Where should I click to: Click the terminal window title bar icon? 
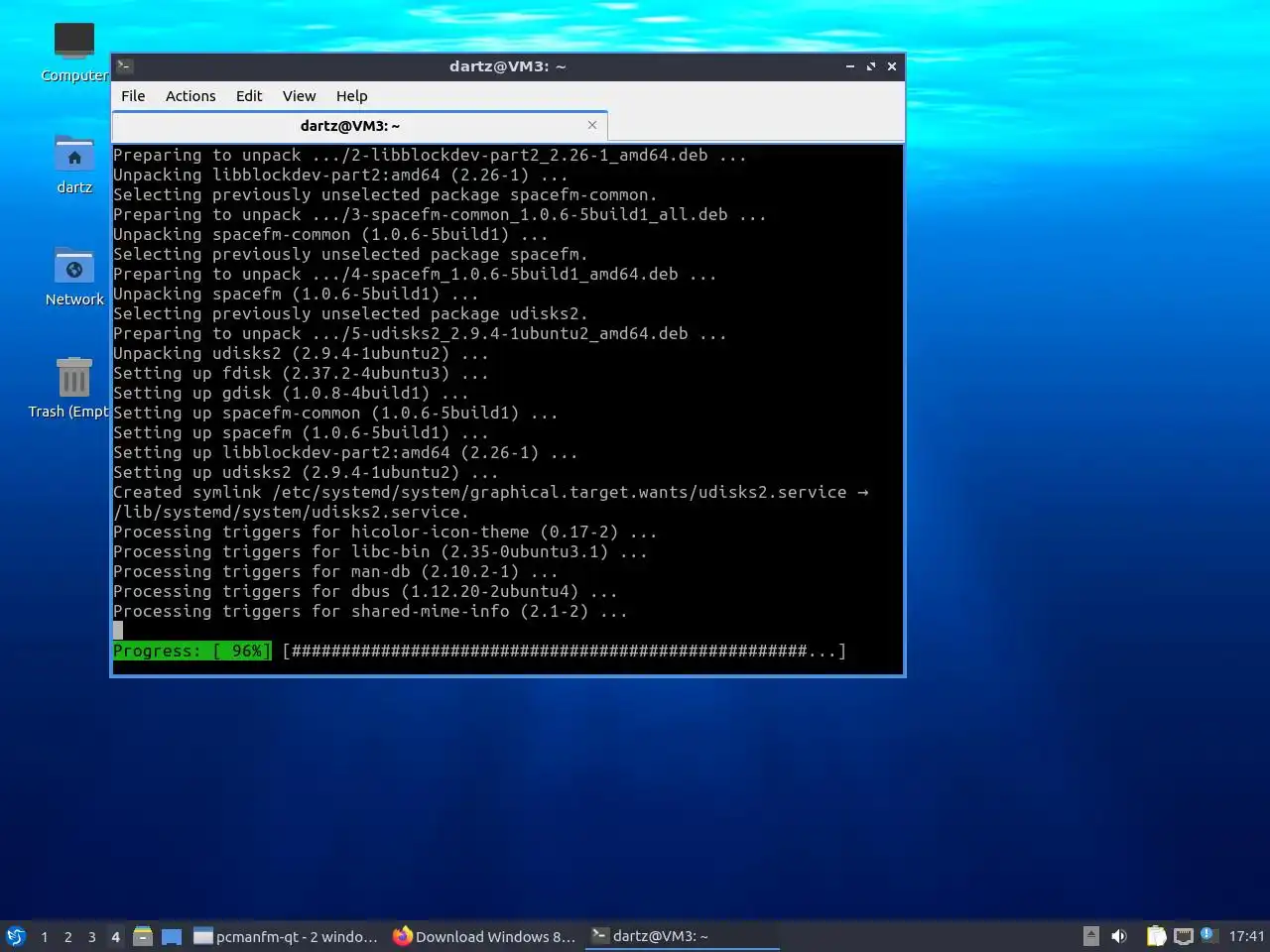(125, 66)
